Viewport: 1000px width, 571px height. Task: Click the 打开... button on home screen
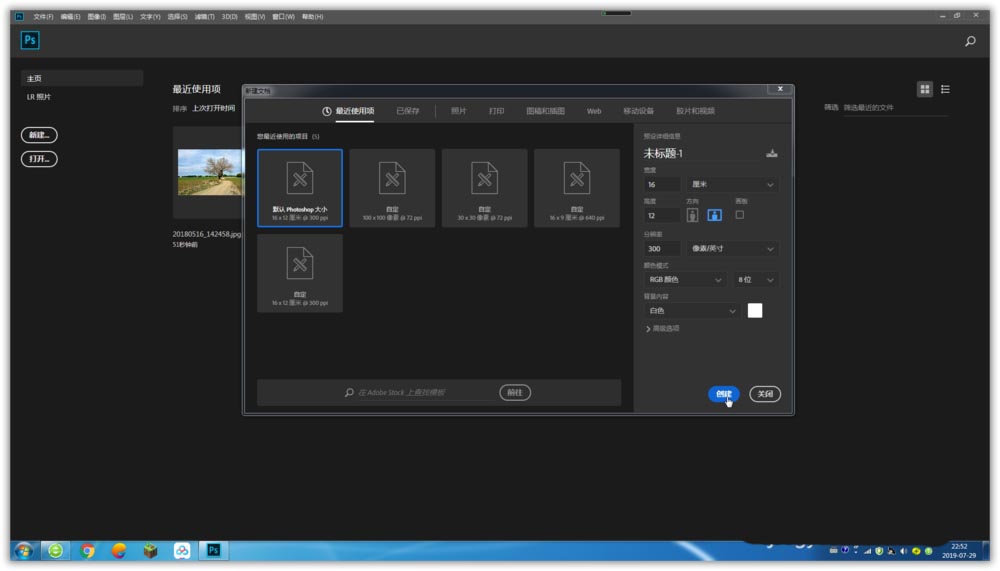[x=39, y=159]
